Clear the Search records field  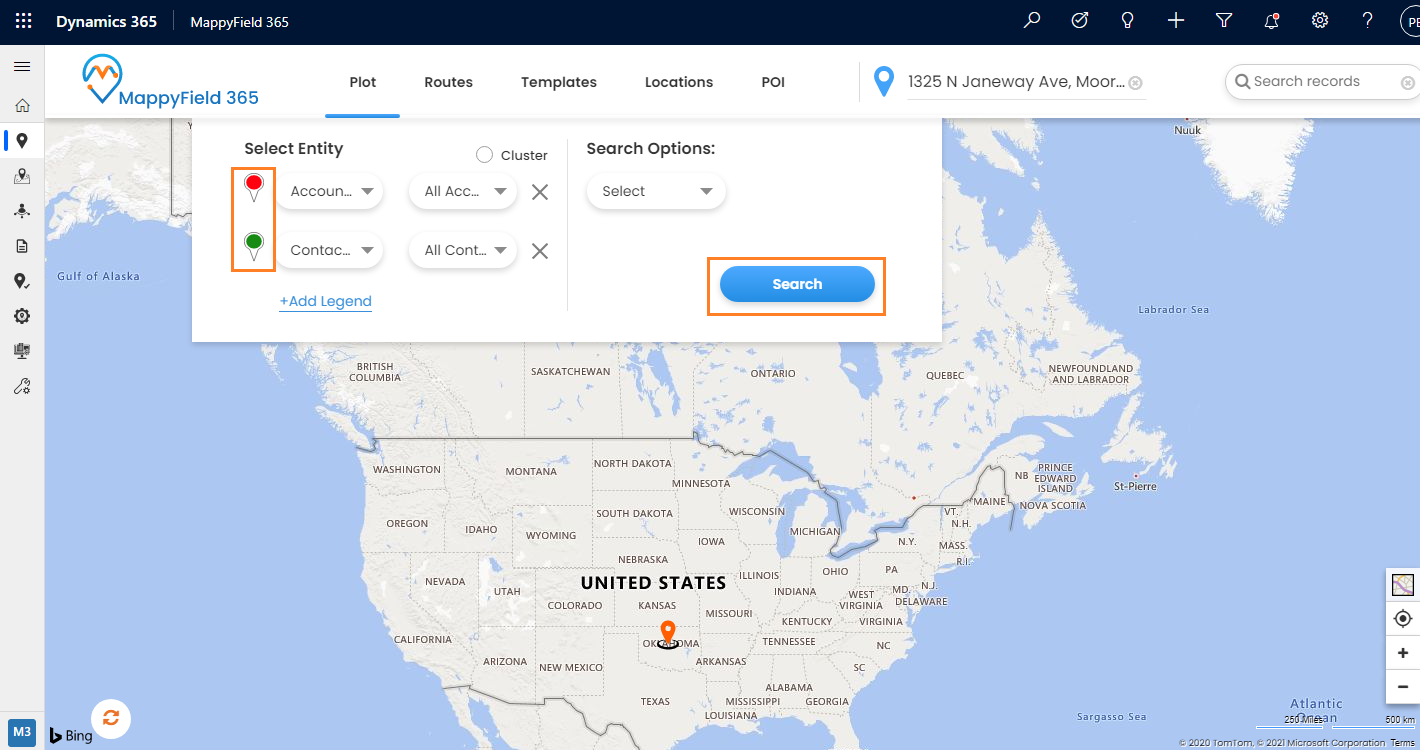point(1408,83)
